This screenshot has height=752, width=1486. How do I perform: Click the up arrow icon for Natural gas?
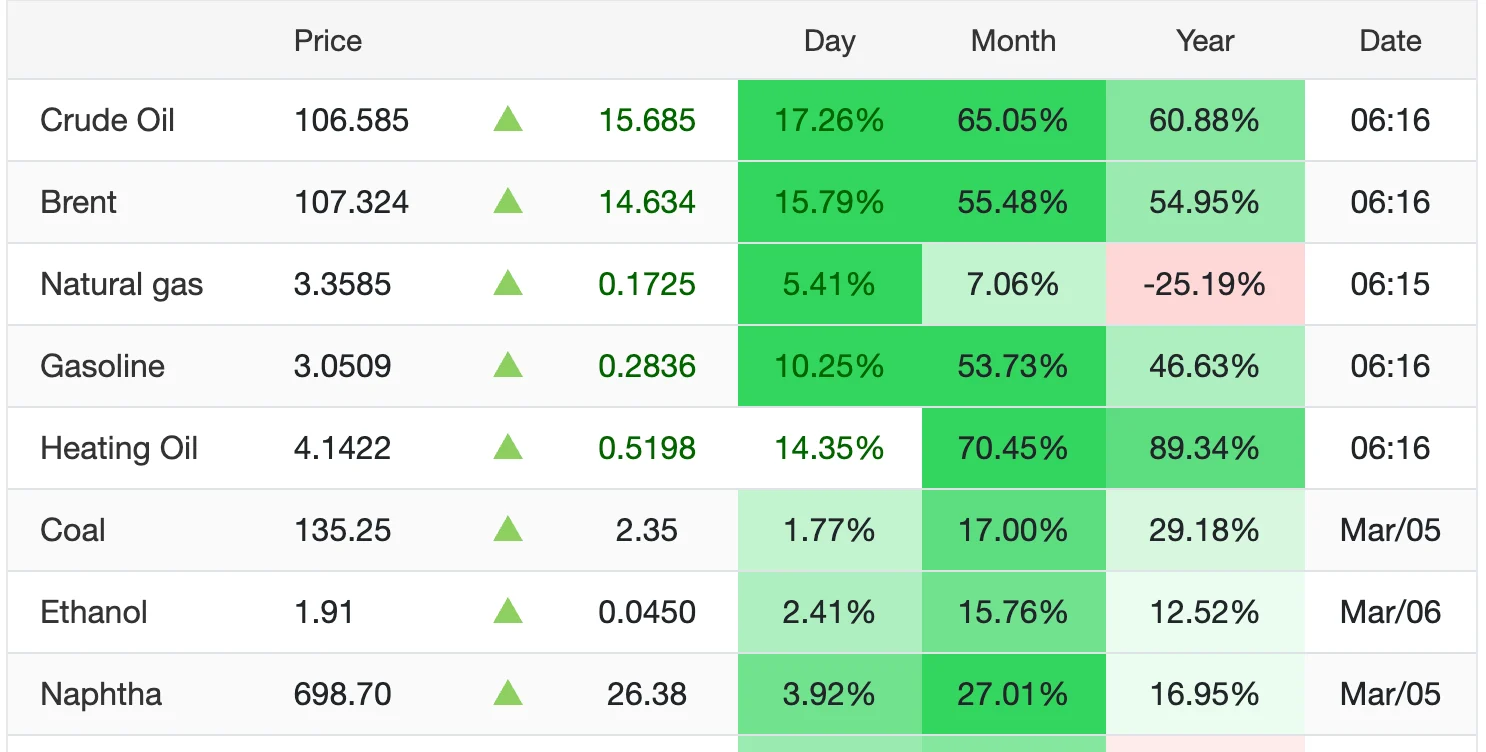508,285
